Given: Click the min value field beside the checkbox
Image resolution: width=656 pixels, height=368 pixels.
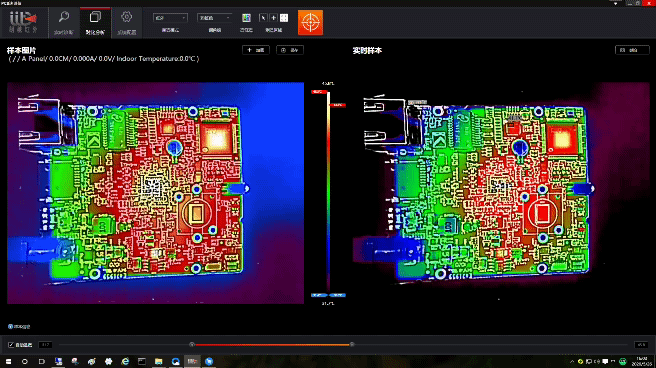Looking at the screenshot, I should (46, 345).
